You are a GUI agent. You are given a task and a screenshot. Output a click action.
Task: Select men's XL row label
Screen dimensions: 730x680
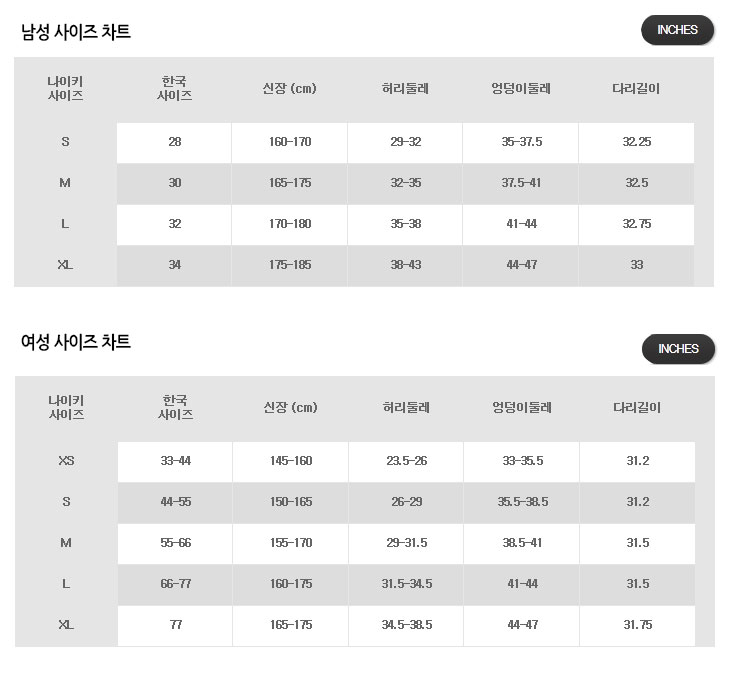(x=65, y=265)
